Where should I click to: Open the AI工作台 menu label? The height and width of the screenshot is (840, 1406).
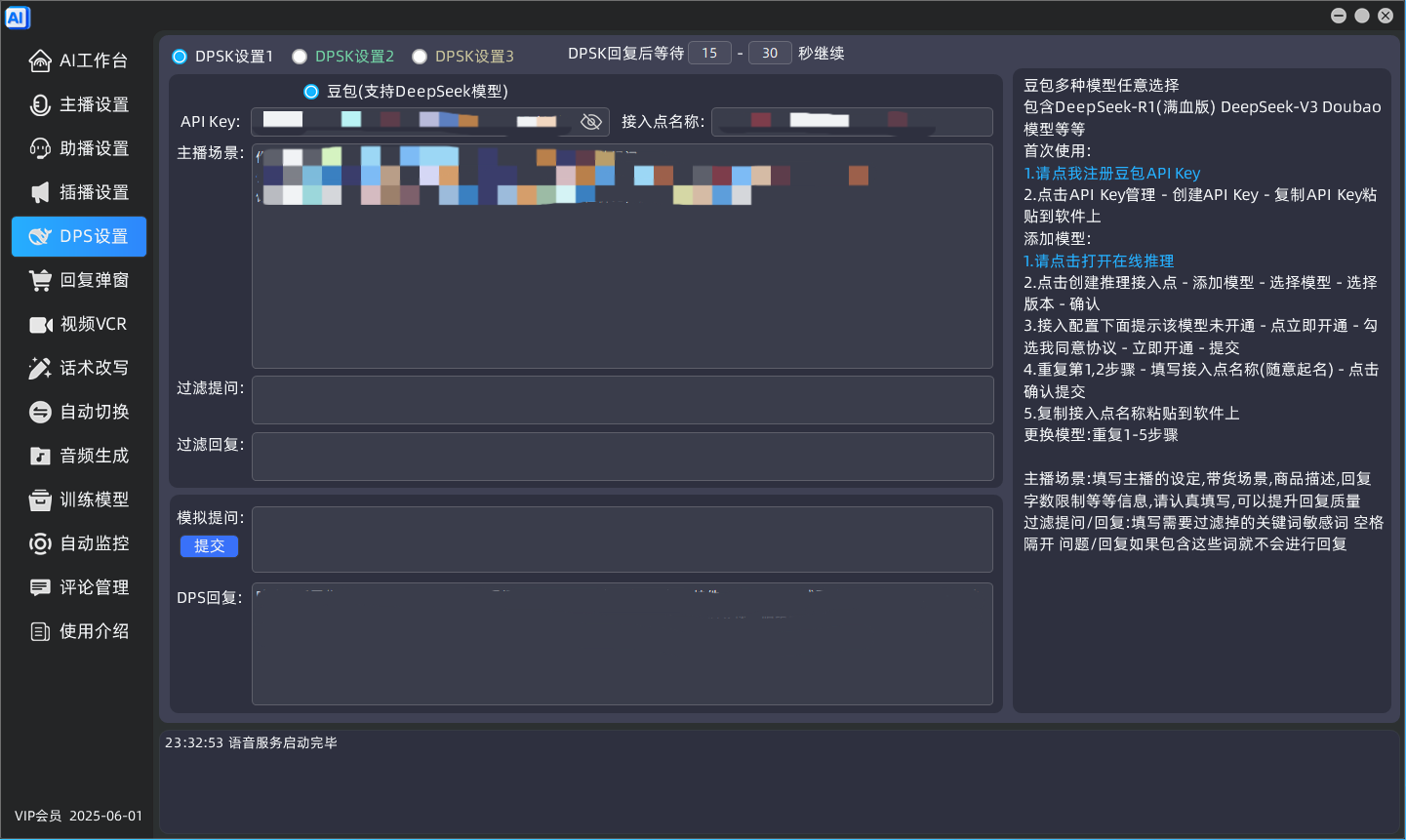tap(94, 60)
